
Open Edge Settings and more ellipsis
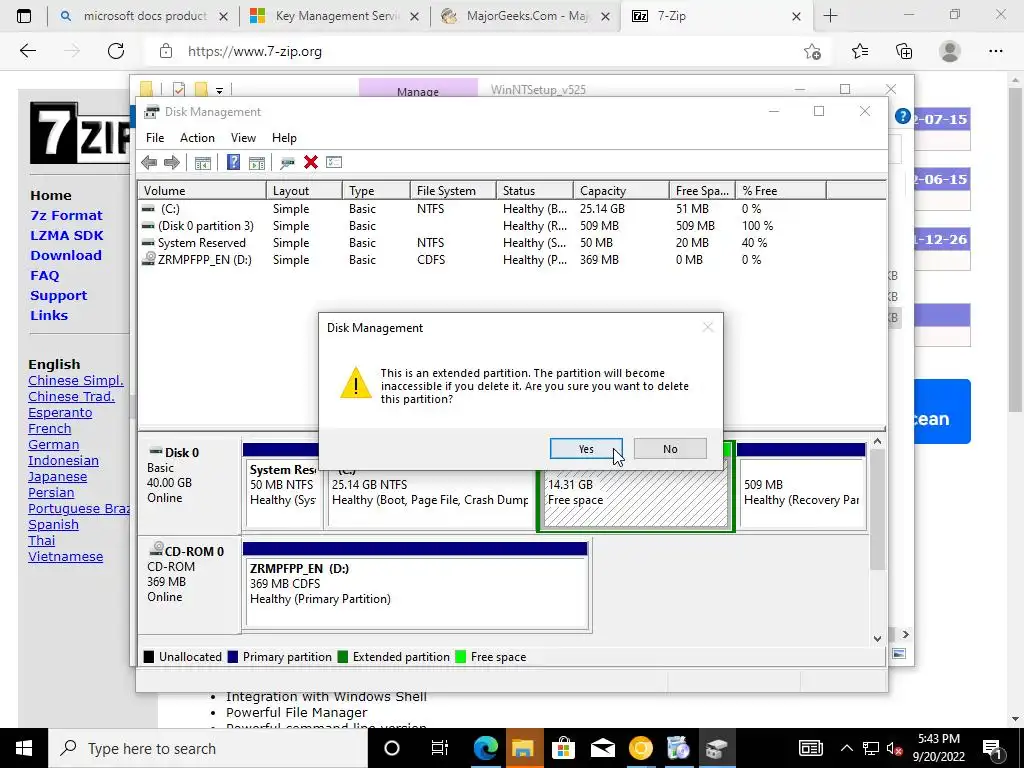tap(995, 51)
